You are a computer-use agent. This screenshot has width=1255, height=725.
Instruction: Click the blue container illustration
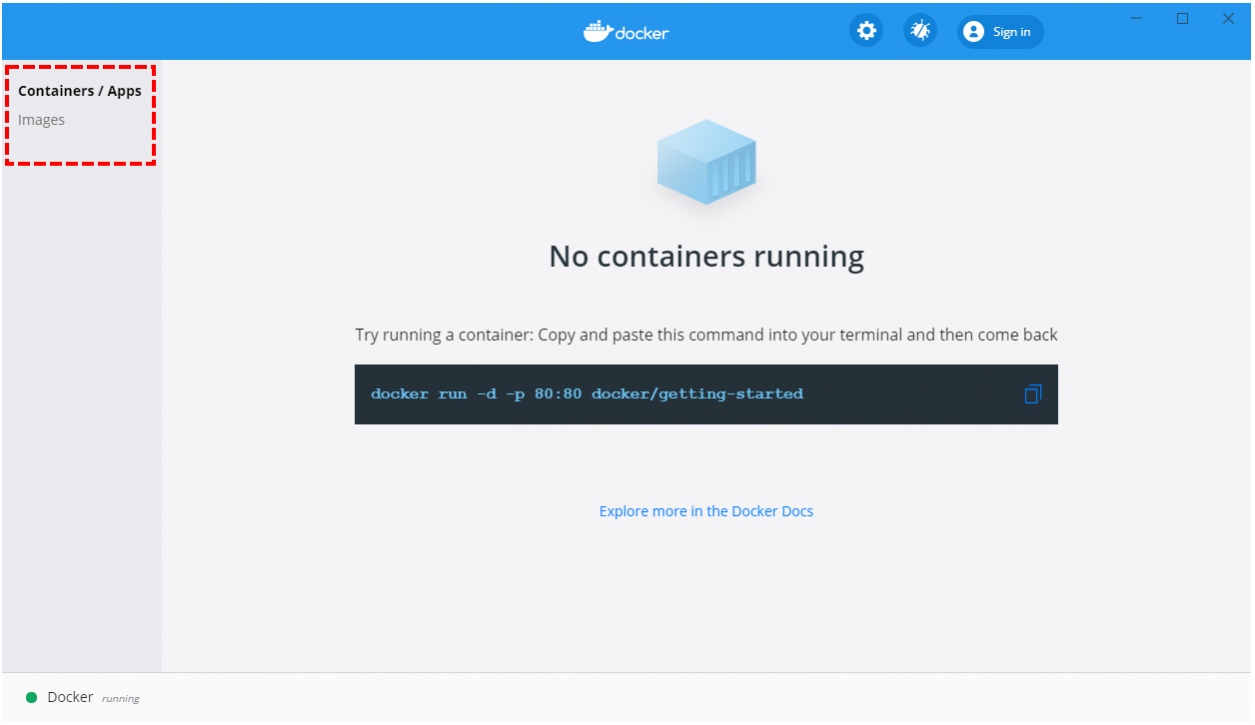(x=706, y=162)
